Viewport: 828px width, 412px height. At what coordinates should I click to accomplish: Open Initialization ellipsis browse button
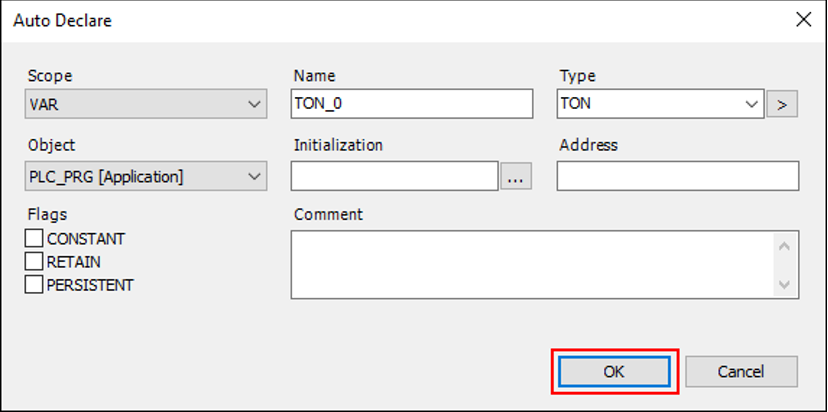pyautogui.click(x=516, y=177)
